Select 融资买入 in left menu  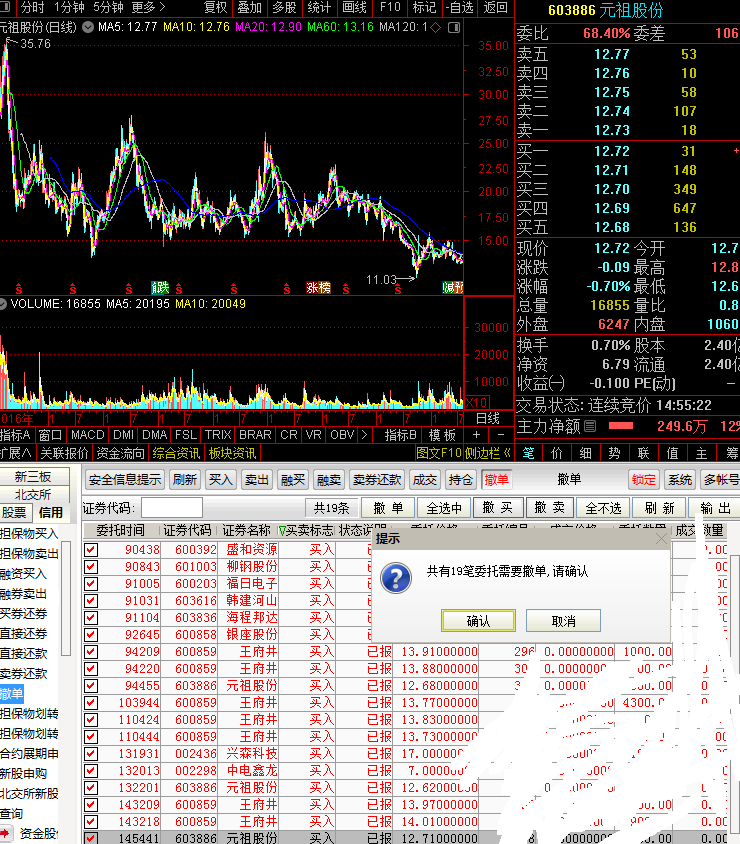pyautogui.click(x=24, y=574)
